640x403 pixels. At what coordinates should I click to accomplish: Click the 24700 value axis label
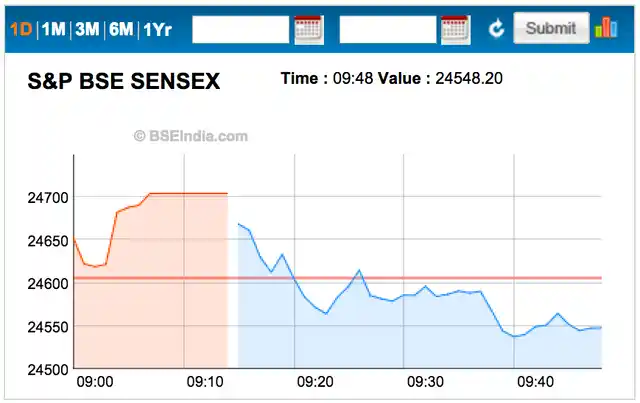(48, 198)
